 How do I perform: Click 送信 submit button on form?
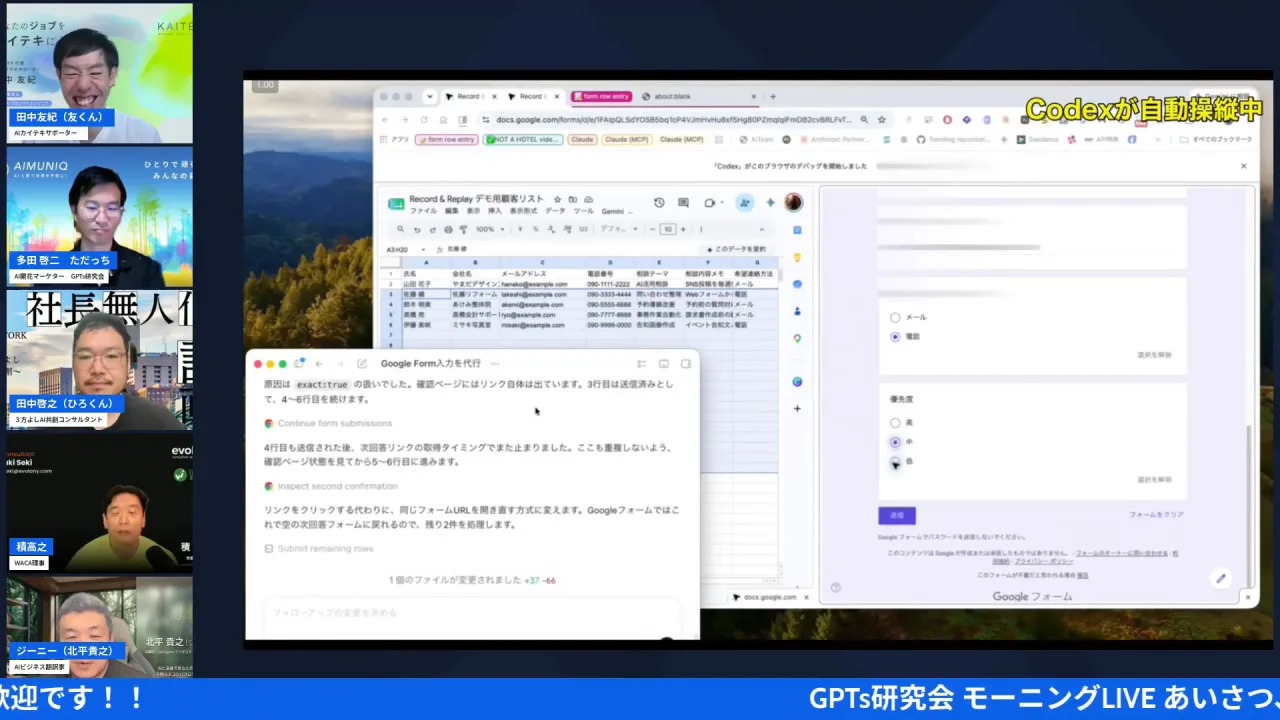pyautogui.click(x=897, y=515)
